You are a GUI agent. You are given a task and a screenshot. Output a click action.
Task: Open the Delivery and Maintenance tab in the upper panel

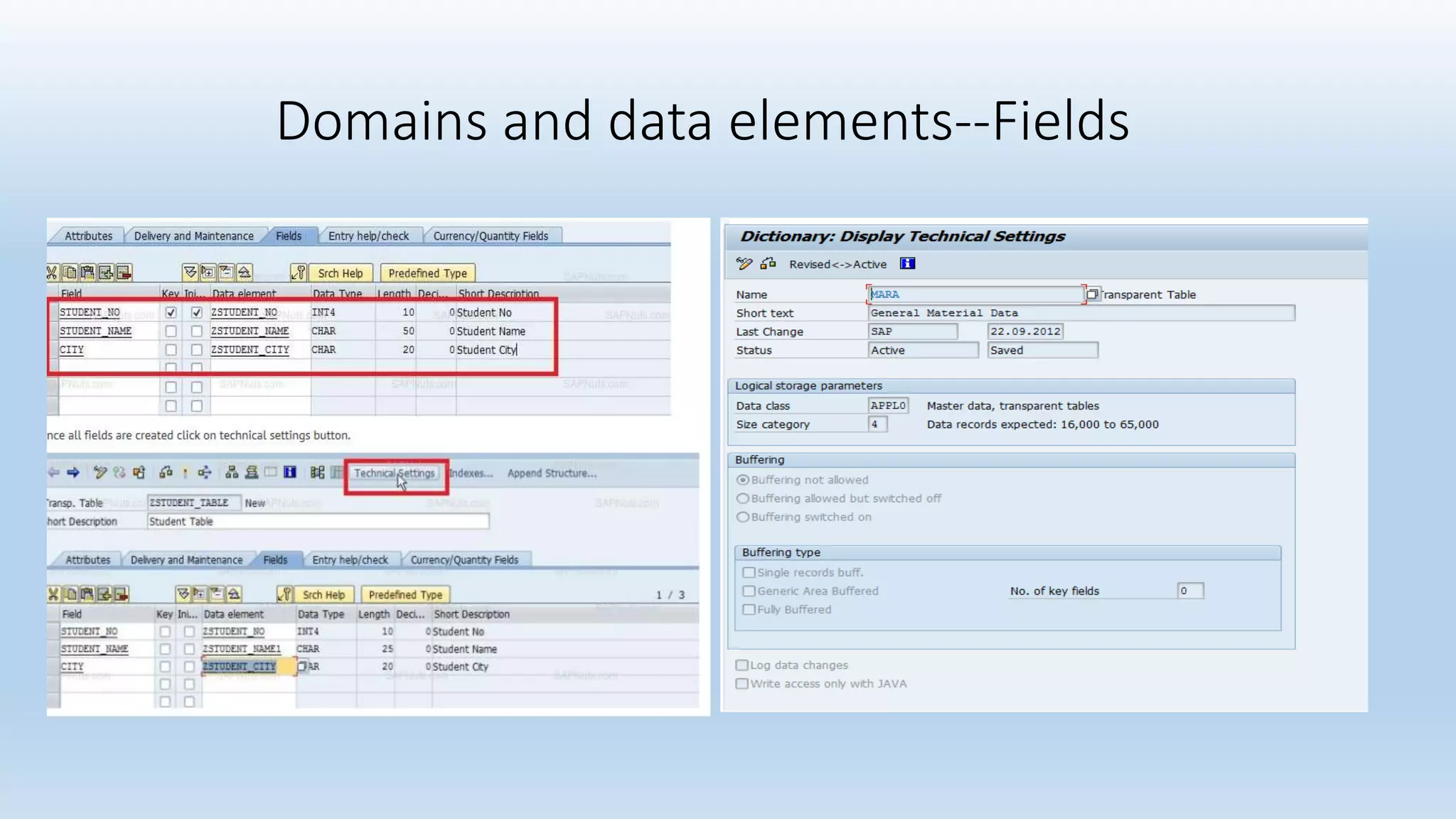(x=194, y=236)
